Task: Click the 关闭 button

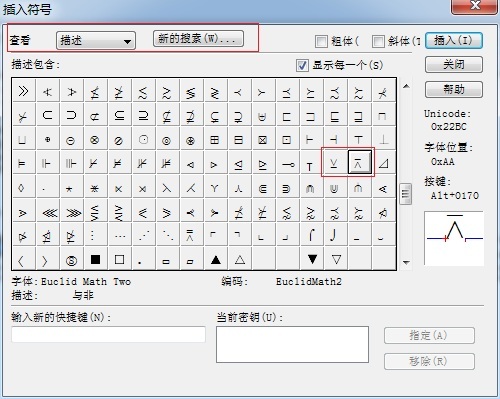Action: (x=454, y=64)
